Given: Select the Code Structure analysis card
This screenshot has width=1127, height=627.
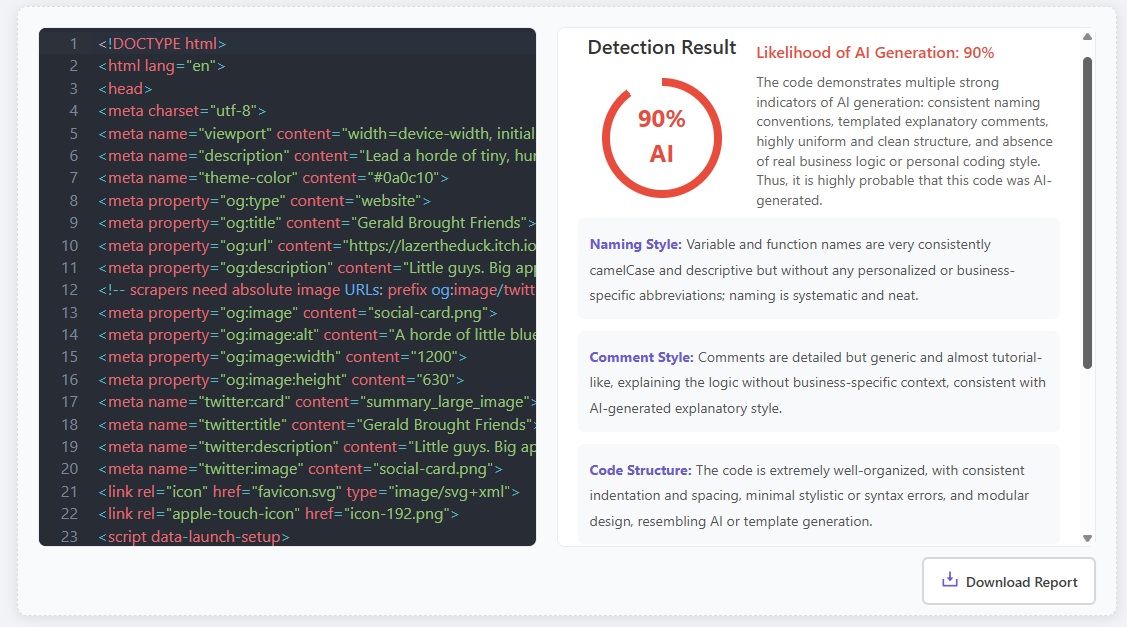Looking at the screenshot, I should [x=819, y=495].
